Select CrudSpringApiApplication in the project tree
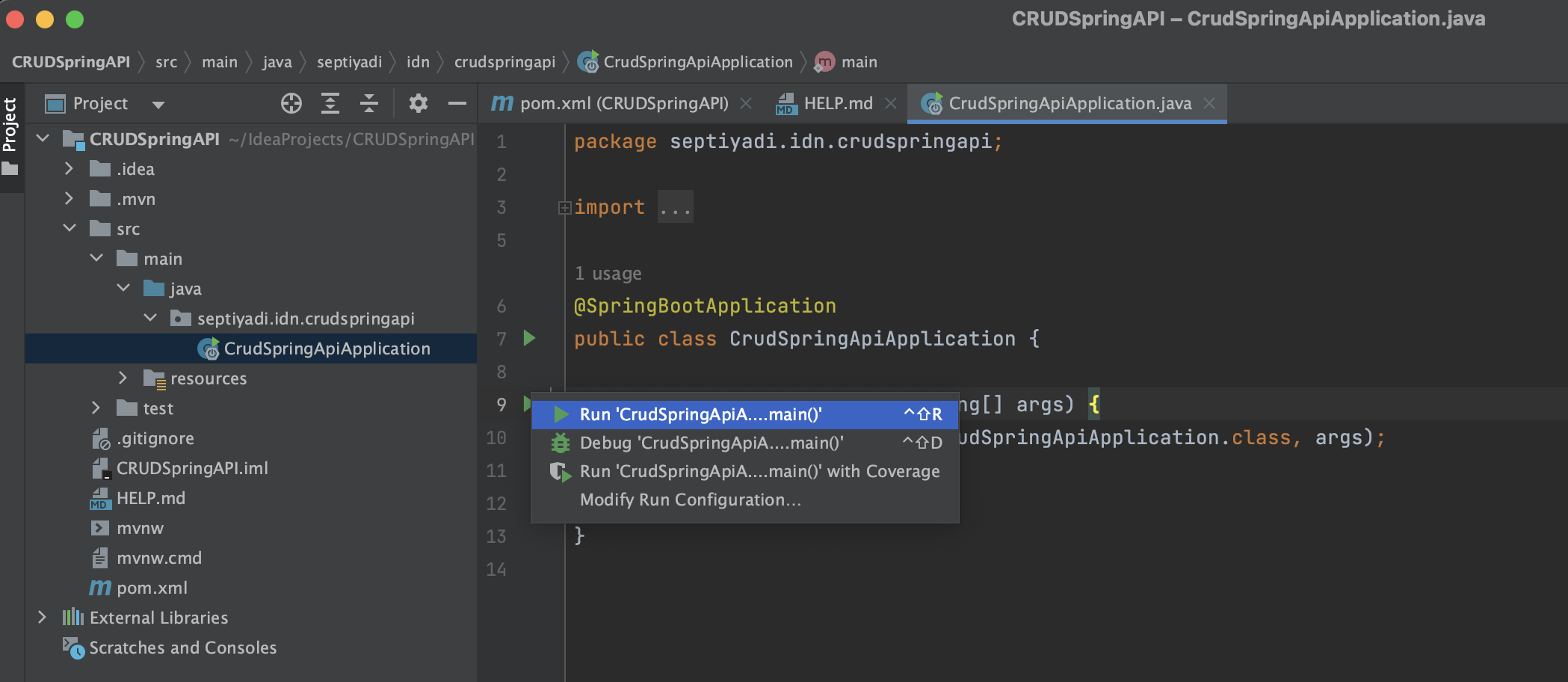The image size is (1568, 682). tap(251, 348)
